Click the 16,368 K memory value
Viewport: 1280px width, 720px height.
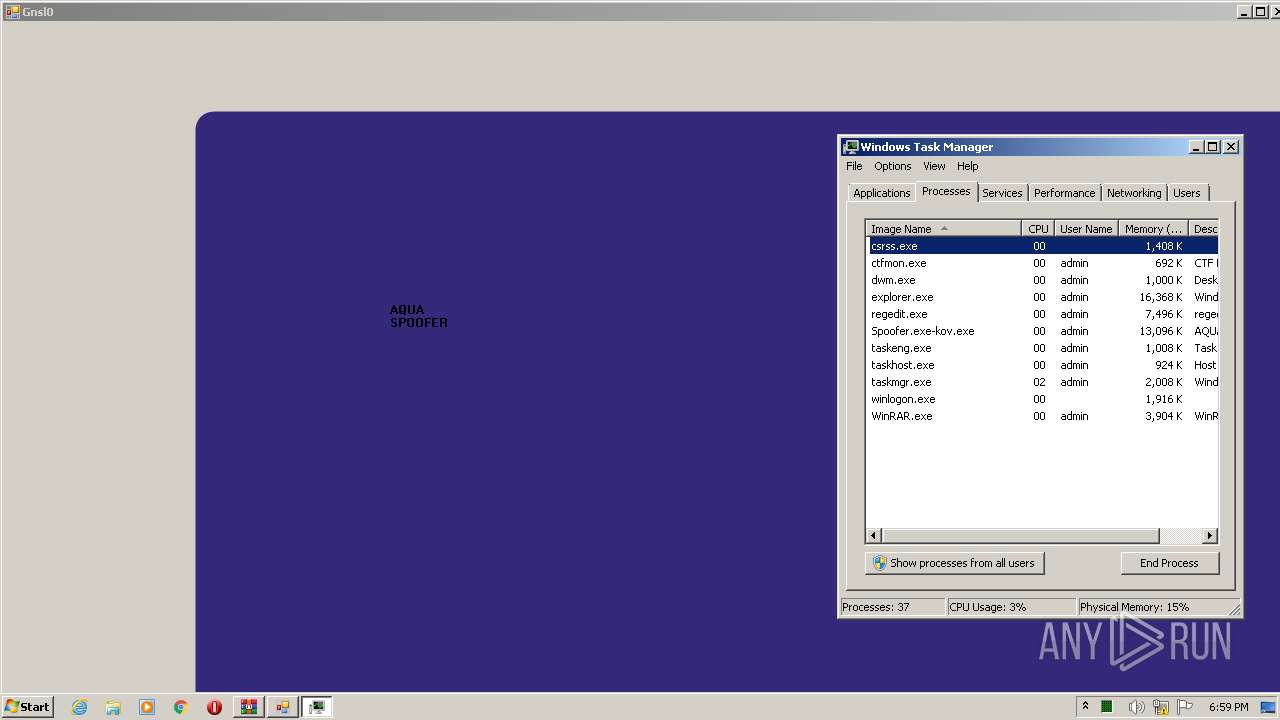[1160, 297]
